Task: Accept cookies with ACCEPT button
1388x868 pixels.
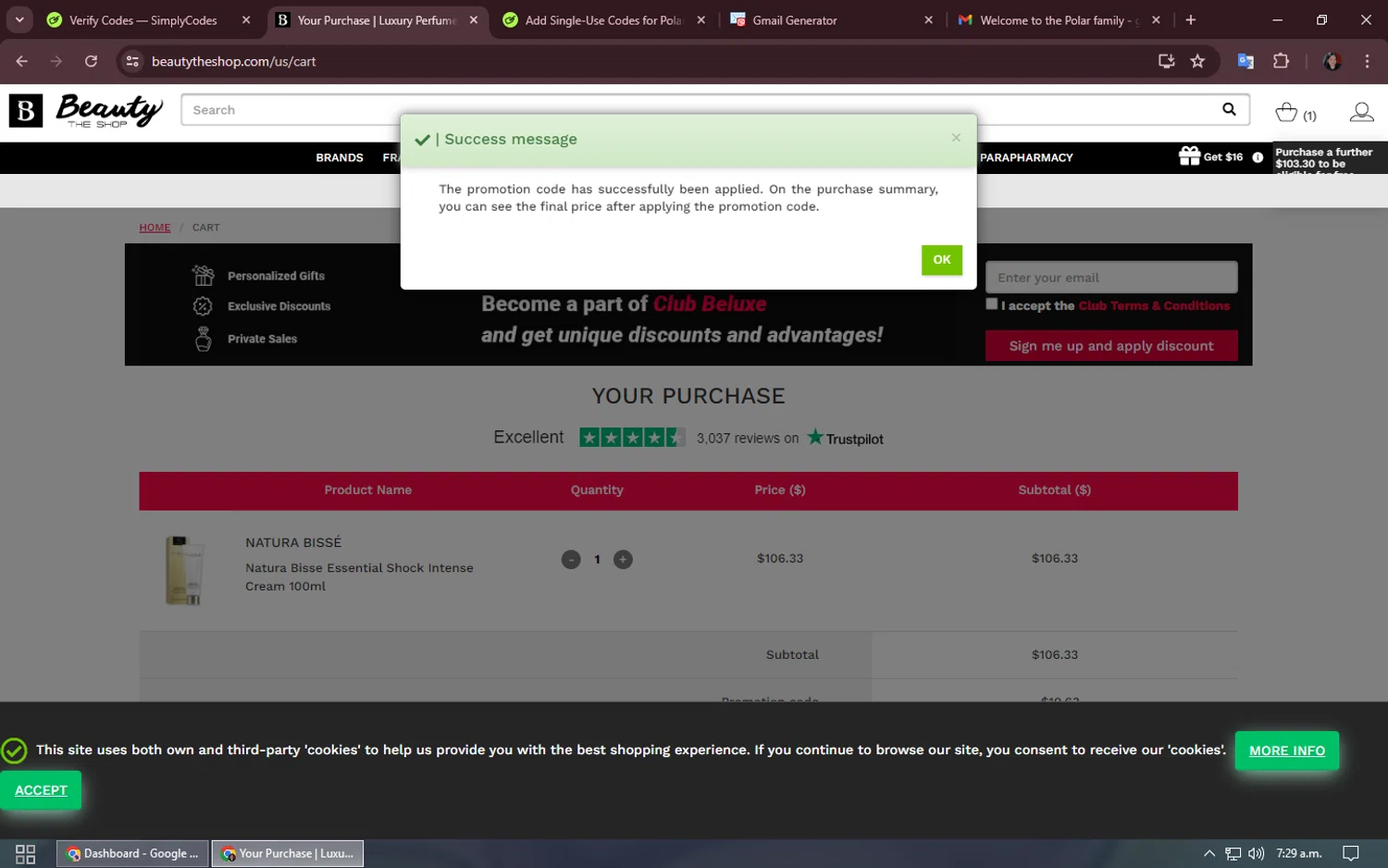Action: click(41, 790)
